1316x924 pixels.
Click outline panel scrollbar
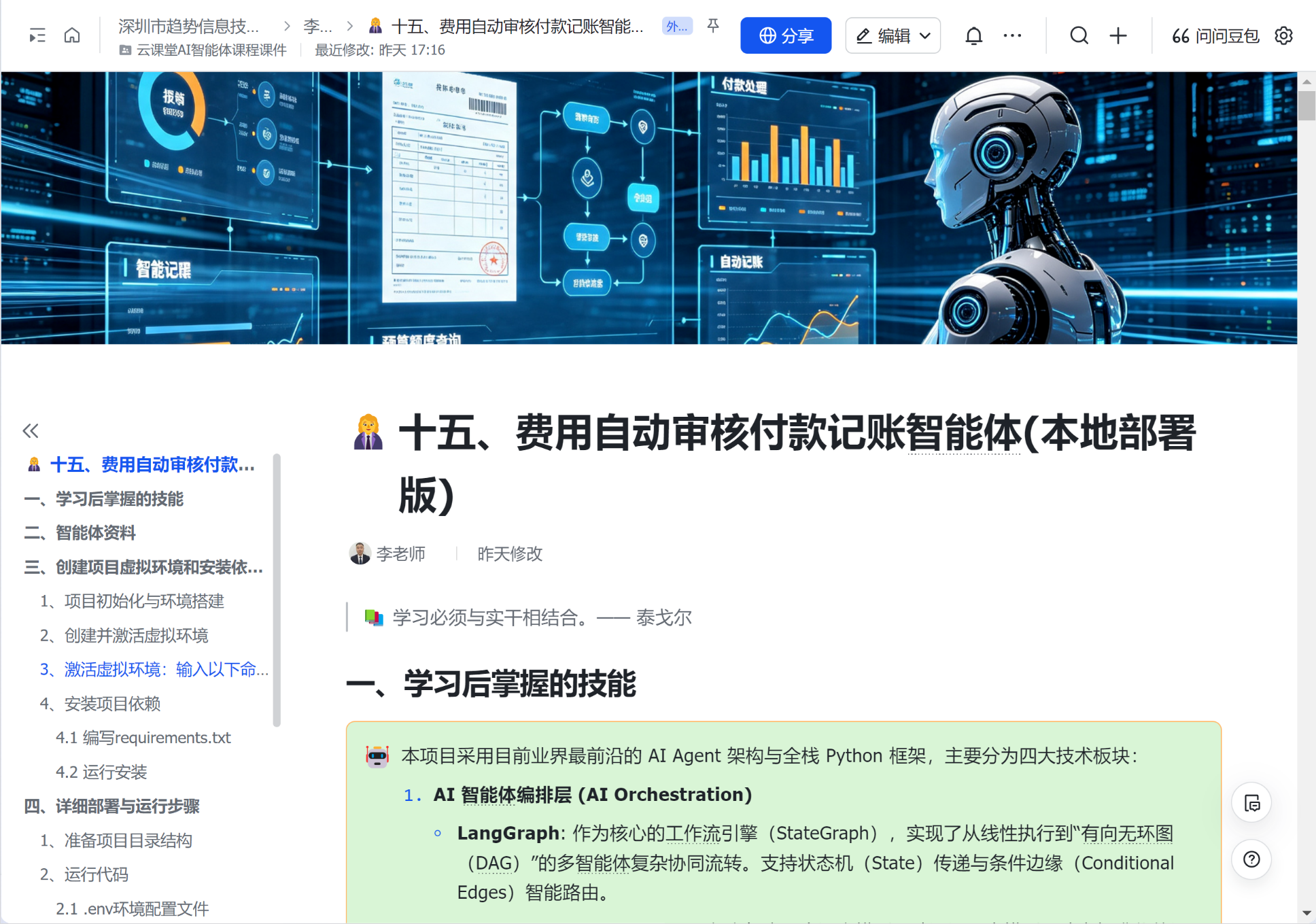[x=277, y=590]
